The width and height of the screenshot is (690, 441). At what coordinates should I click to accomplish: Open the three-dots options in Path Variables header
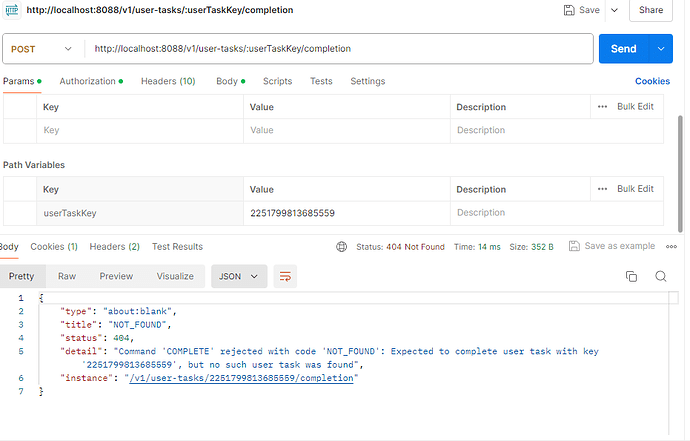(x=602, y=188)
